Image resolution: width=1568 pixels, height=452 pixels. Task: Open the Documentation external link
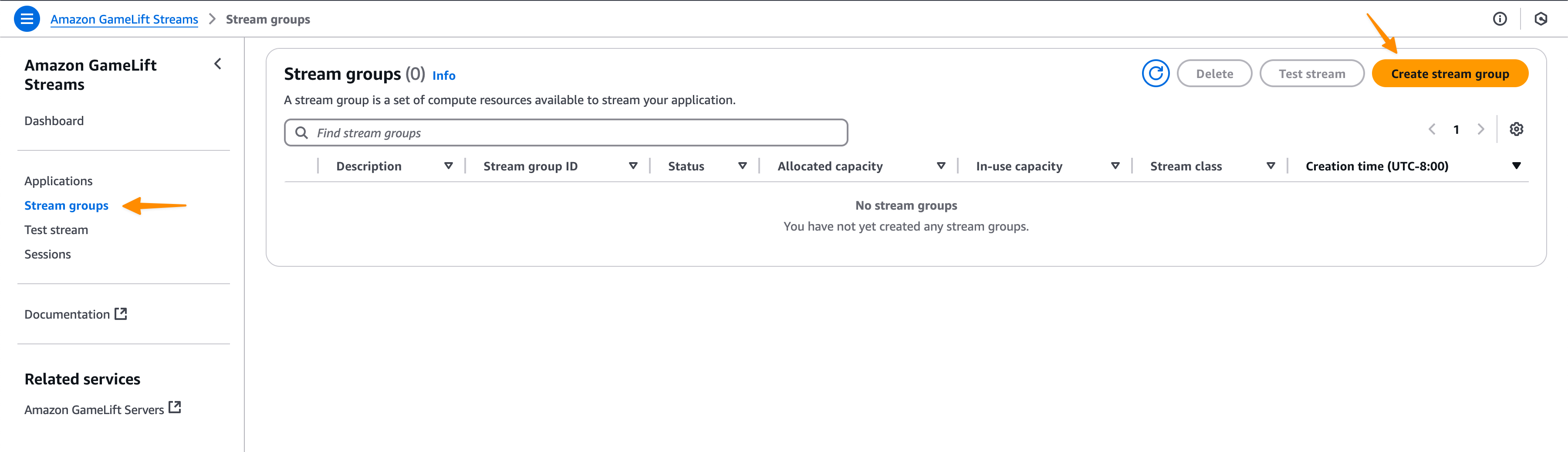point(75,314)
